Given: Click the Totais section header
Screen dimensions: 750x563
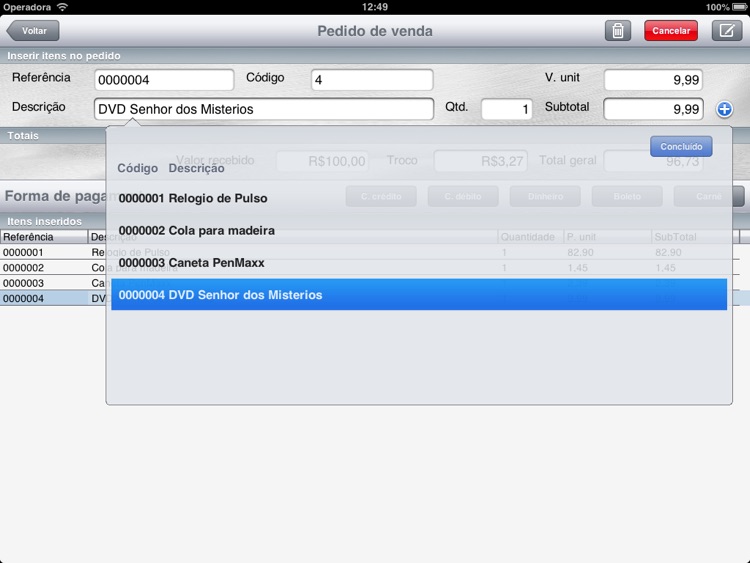Looking at the screenshot, I should (x=22, y=136).
